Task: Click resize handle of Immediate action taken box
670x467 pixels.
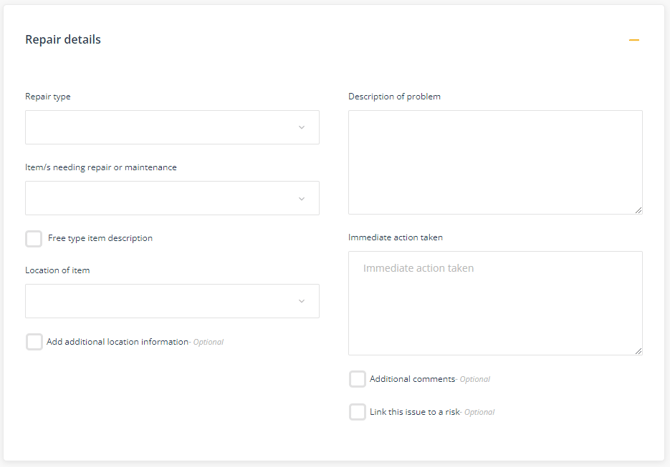Action: tap(638, 351)
